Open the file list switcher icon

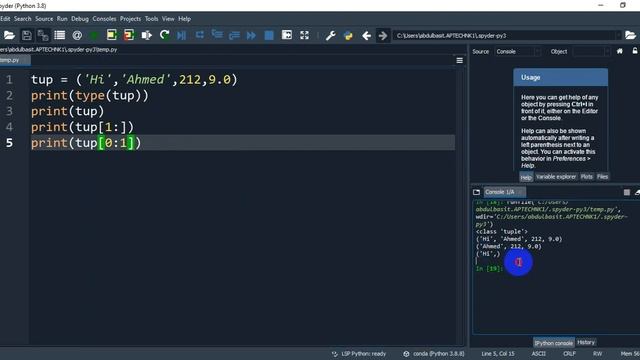[x=60, y=36]
